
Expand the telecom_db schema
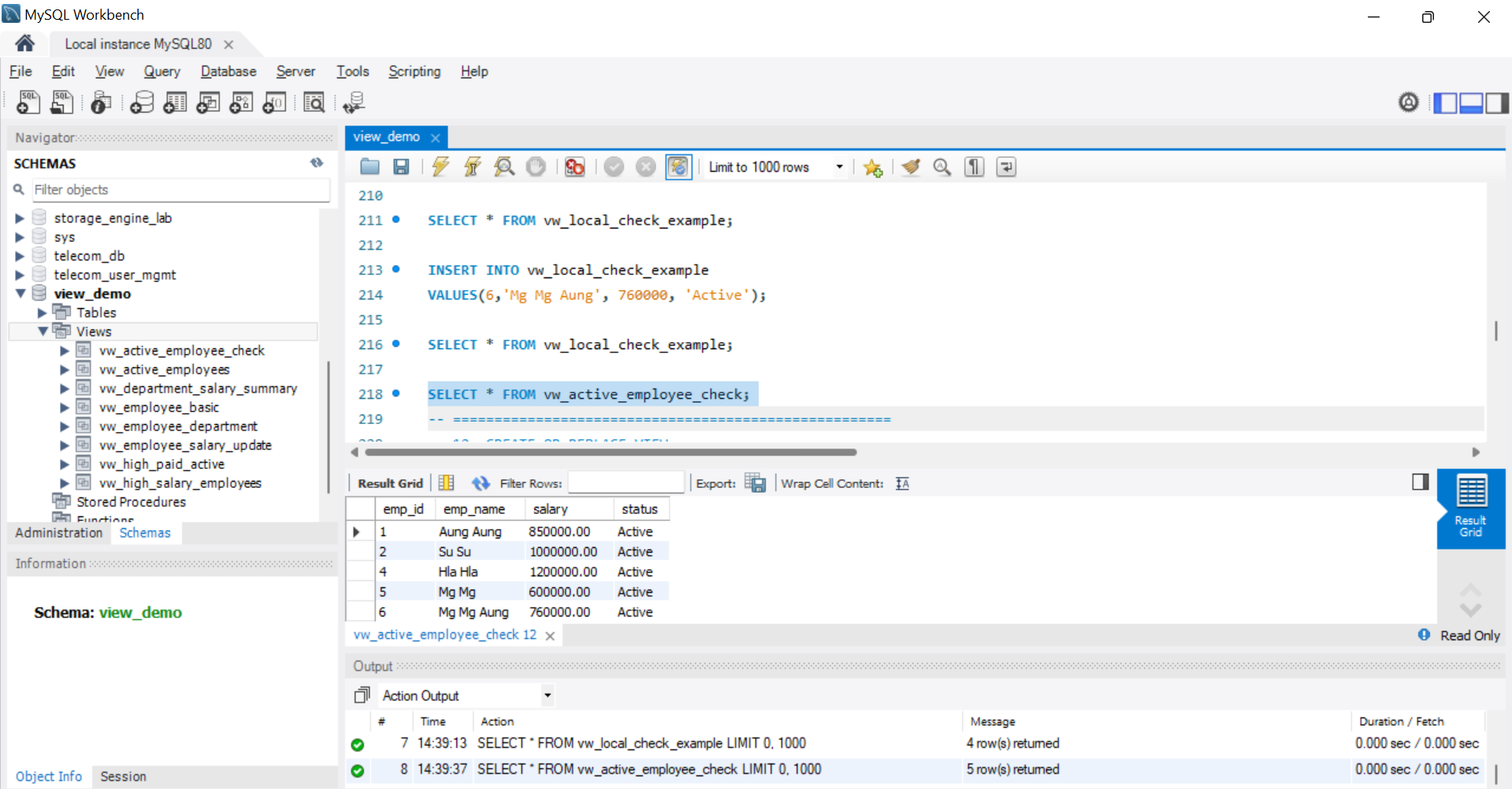pos(20,256)
